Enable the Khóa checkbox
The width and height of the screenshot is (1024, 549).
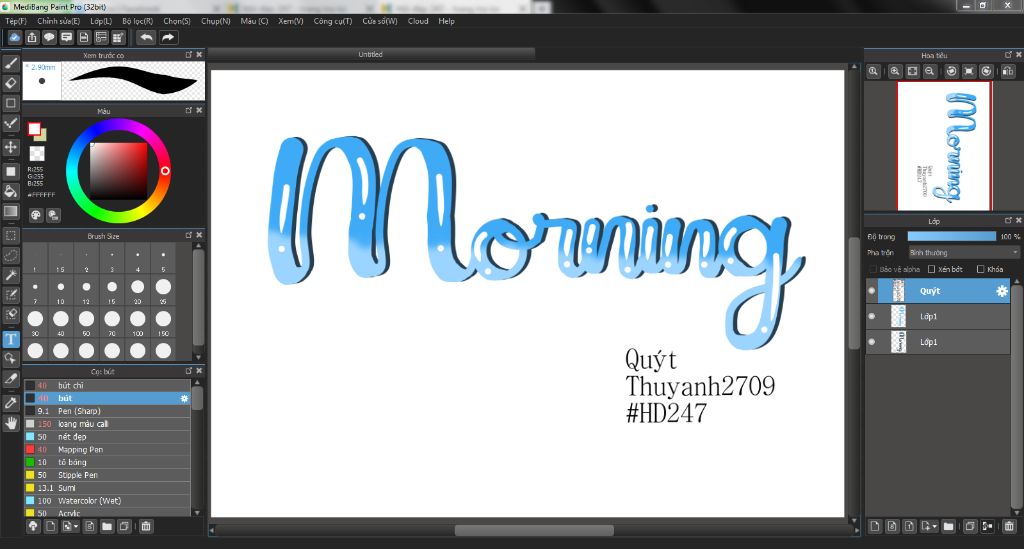click(980, 269)
